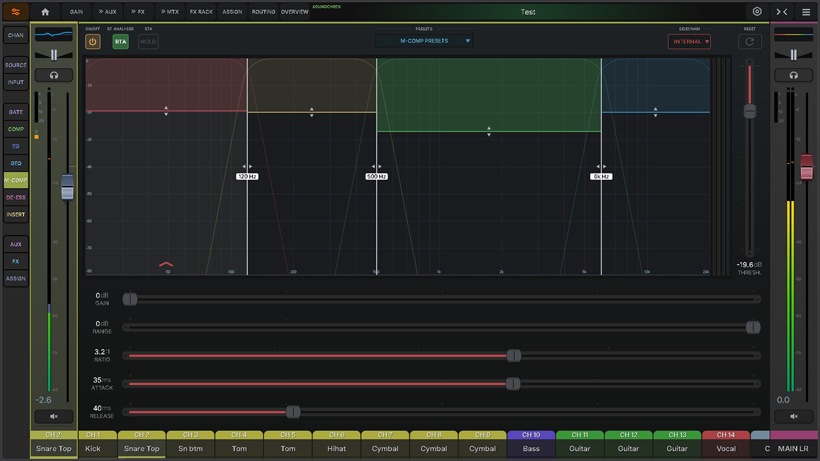
Task: Mute the Snare Top channel strip
Action: 54,416
